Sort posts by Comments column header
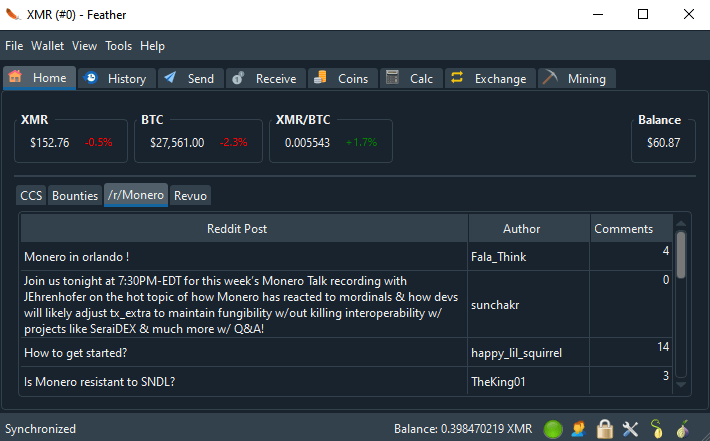 coord(623,228)
